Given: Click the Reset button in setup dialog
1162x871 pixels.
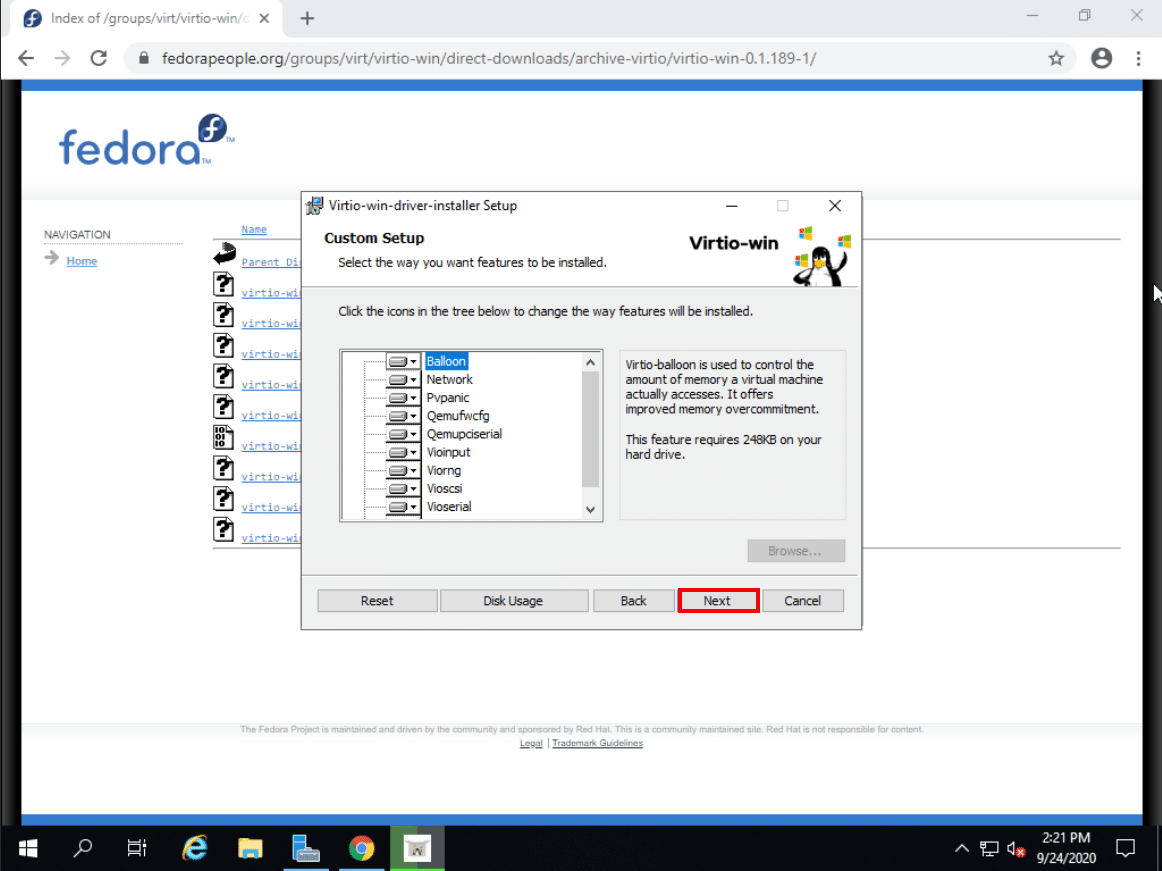Looking at the screenshot, I should pyautogui.click(x=377, y=600).
